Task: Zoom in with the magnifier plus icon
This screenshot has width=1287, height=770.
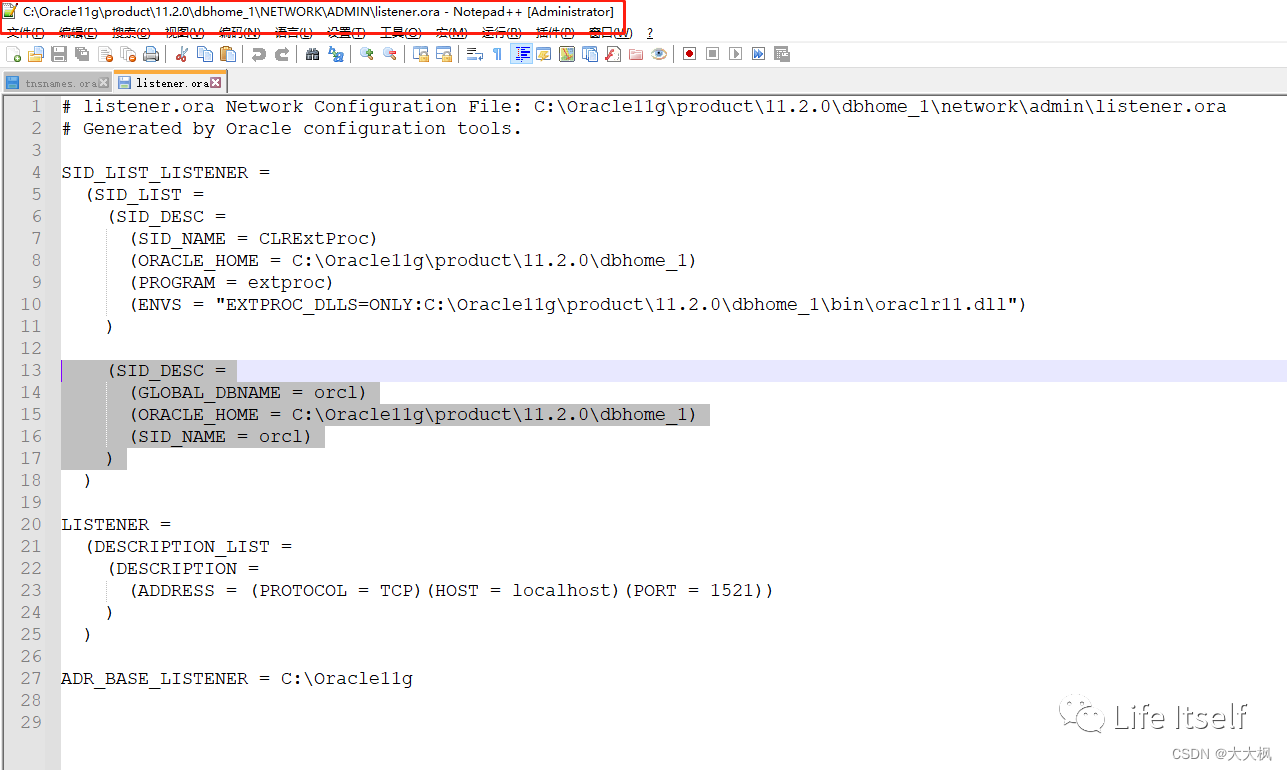Action: 367,54
